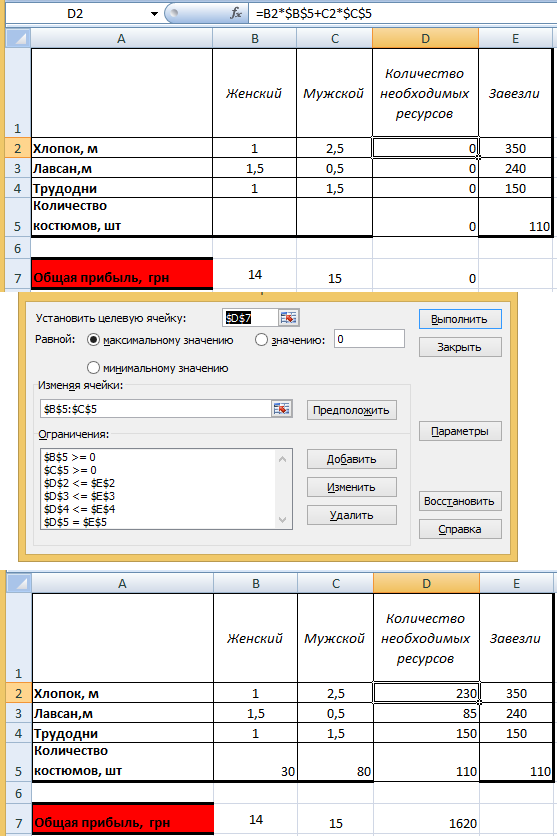Click the range selector icon beside $B$5:$C$5 field

pyautogui.click(x=282, y=409)
